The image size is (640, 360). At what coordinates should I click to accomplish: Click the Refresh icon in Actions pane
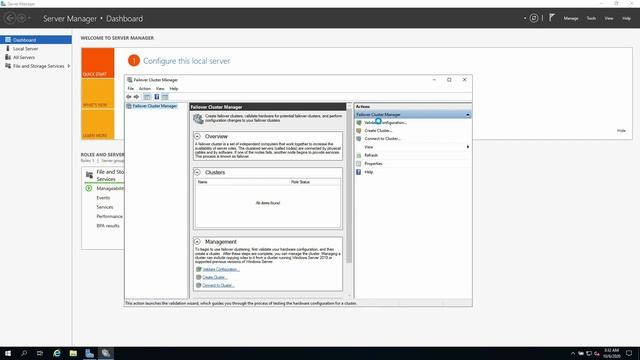pos(359,156)
